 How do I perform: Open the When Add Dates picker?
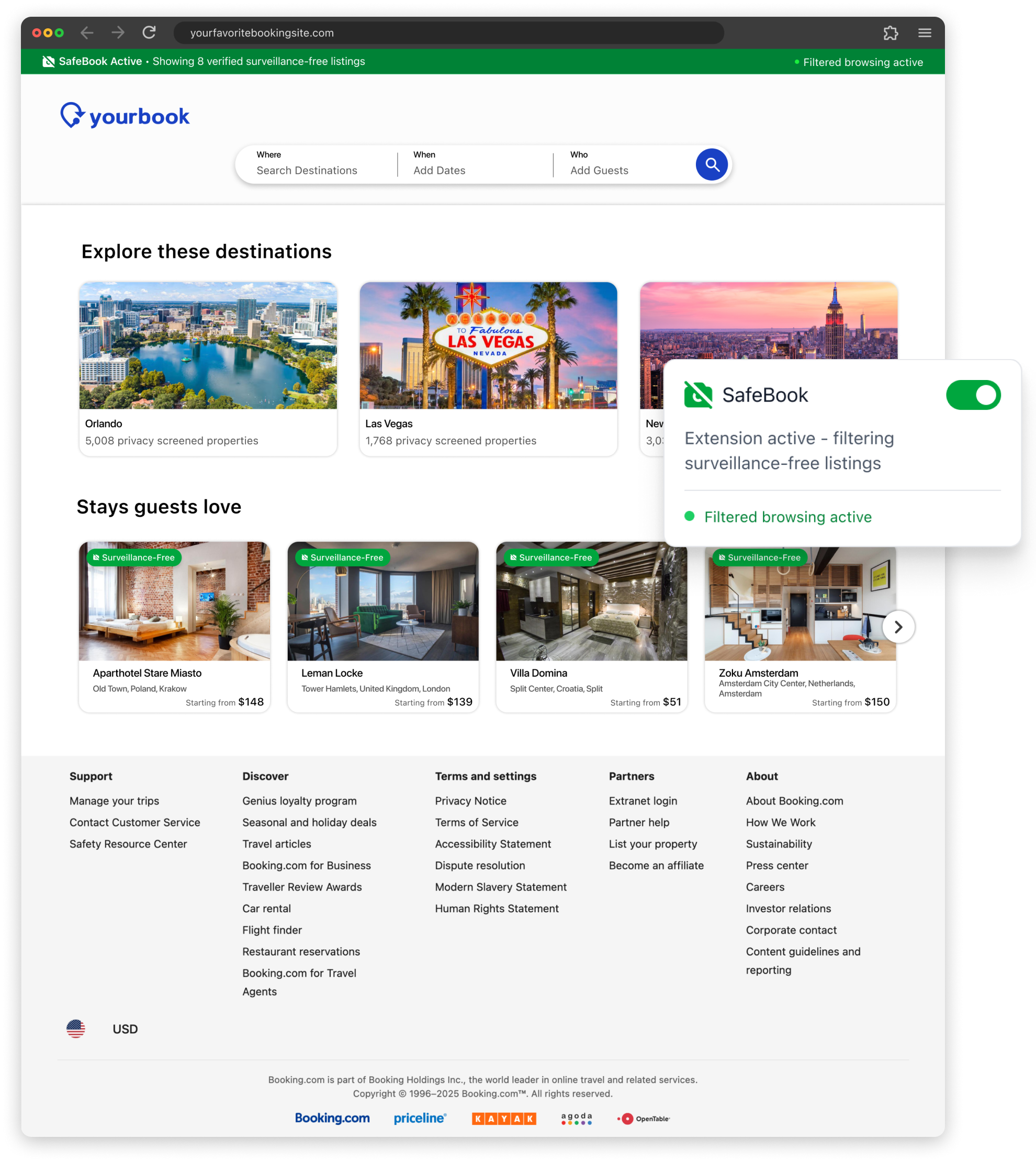[x=439, y=170]
